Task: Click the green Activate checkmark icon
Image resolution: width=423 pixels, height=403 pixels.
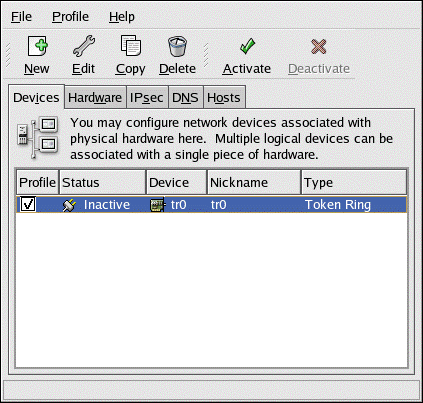Action: pos(247,46)
